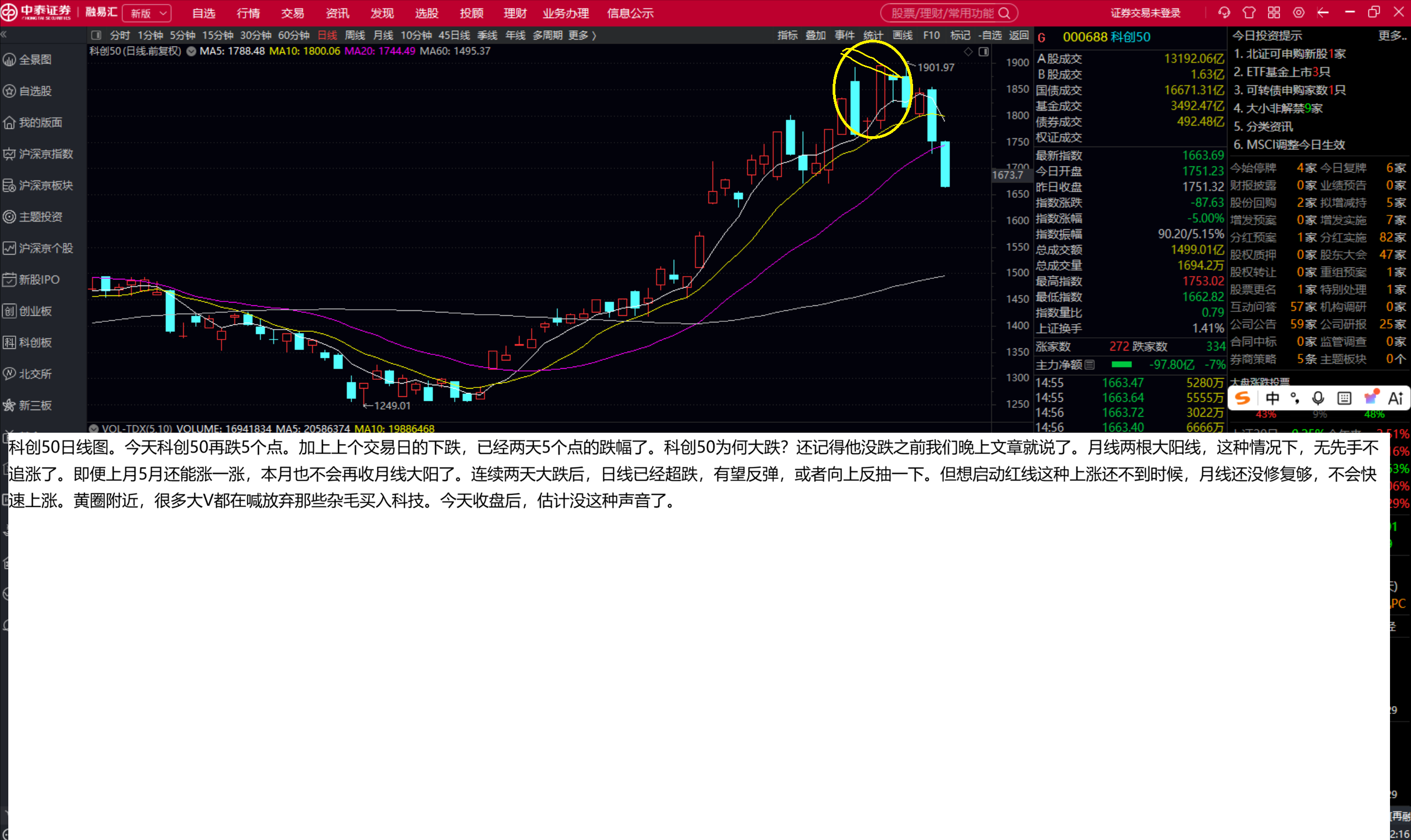Image resolution: width=1411 pixels, height=840 pixels.
Task: Select 日线 daily period
Action: (x=328, y=35)
